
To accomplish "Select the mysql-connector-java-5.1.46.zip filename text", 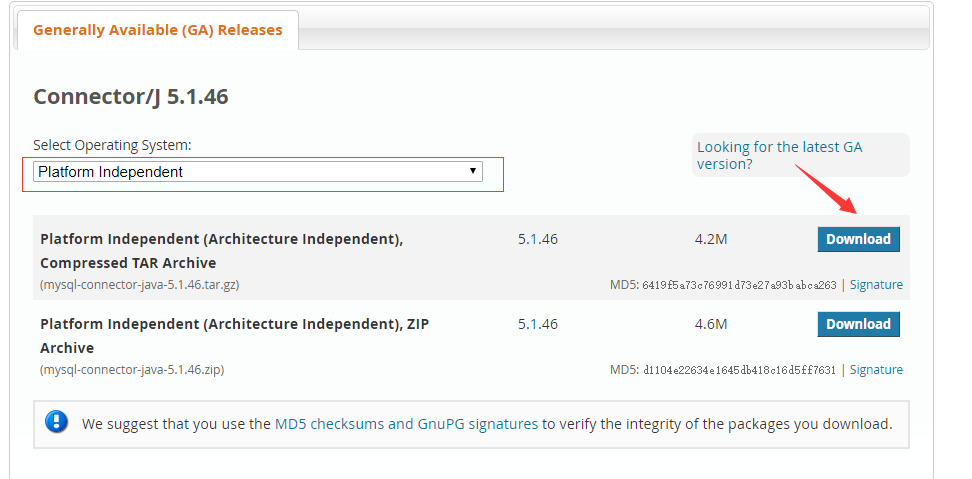I will point(132,370).
